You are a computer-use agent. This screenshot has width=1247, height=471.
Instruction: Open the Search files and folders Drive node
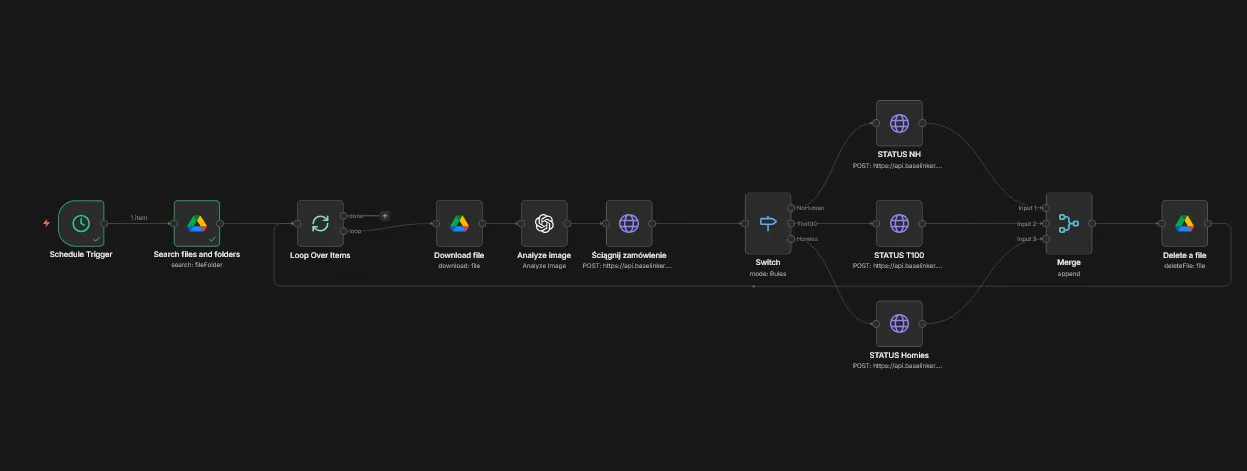[197, 223]
